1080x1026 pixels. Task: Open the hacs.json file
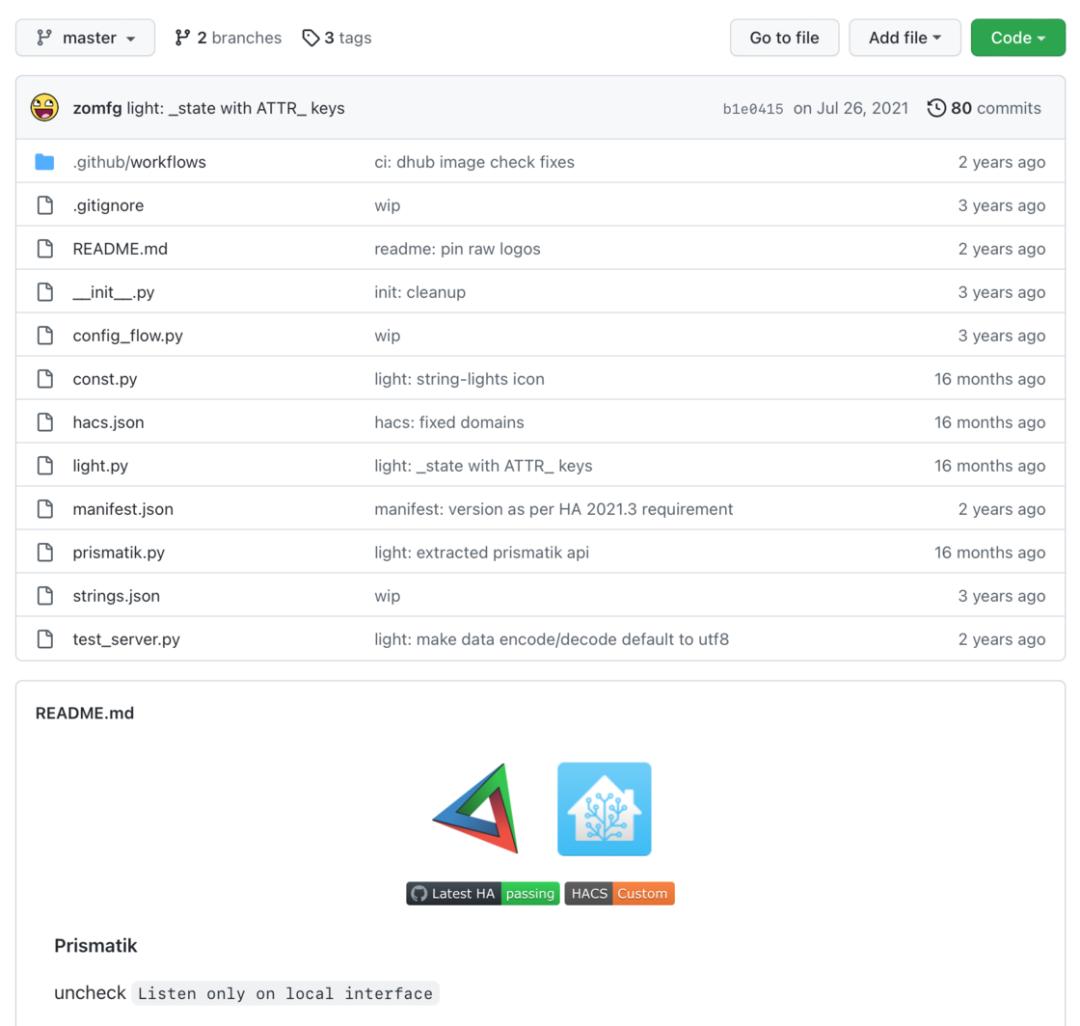[108, 422]
